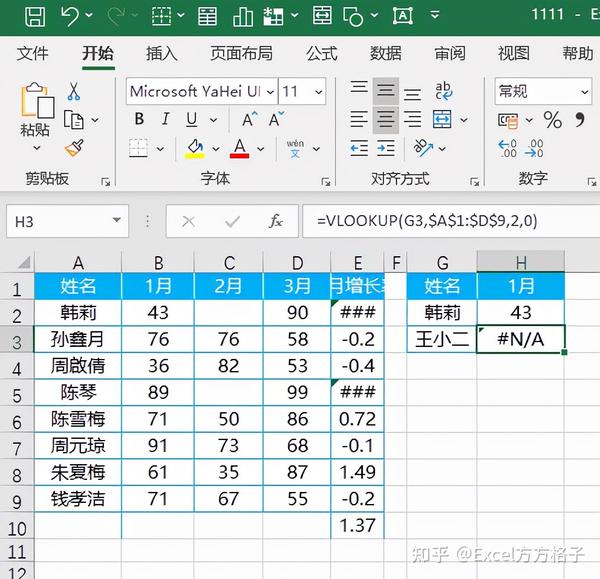600x579 pixels.
Task: Select column H header
Action: tap(521, 263)
